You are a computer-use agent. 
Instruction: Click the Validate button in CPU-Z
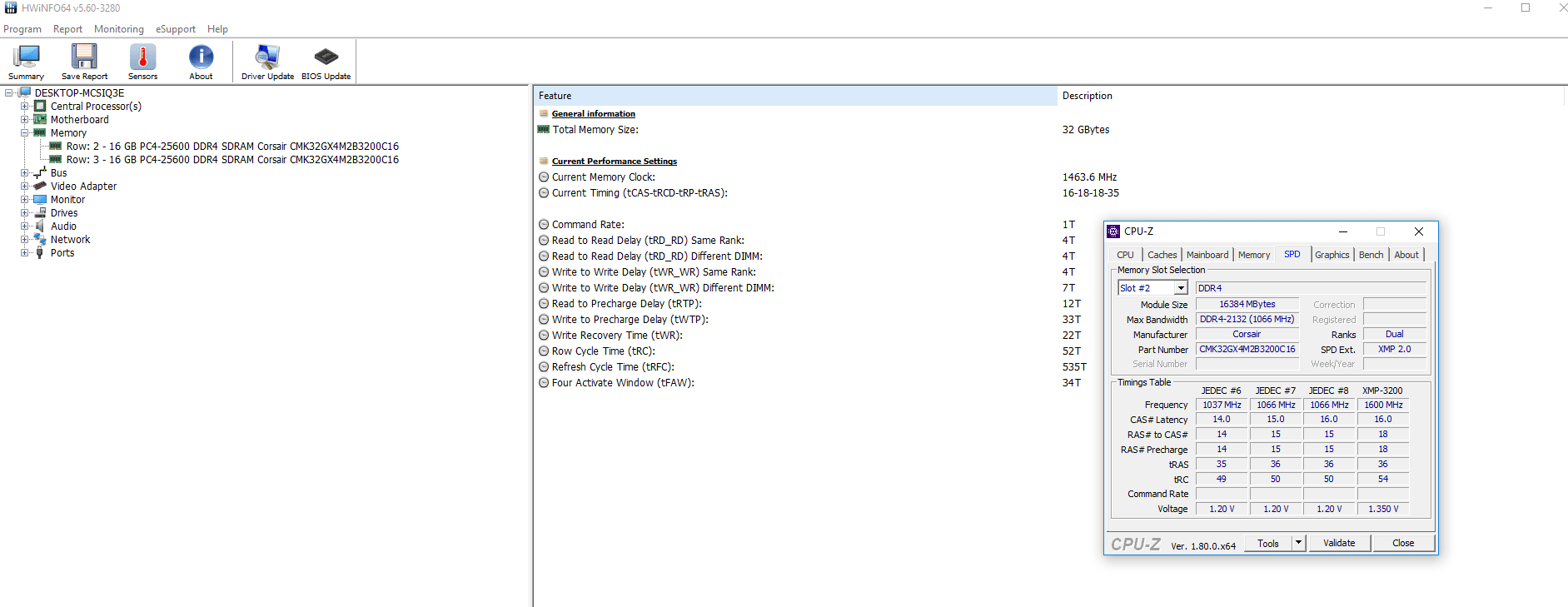coord(1339,543)
